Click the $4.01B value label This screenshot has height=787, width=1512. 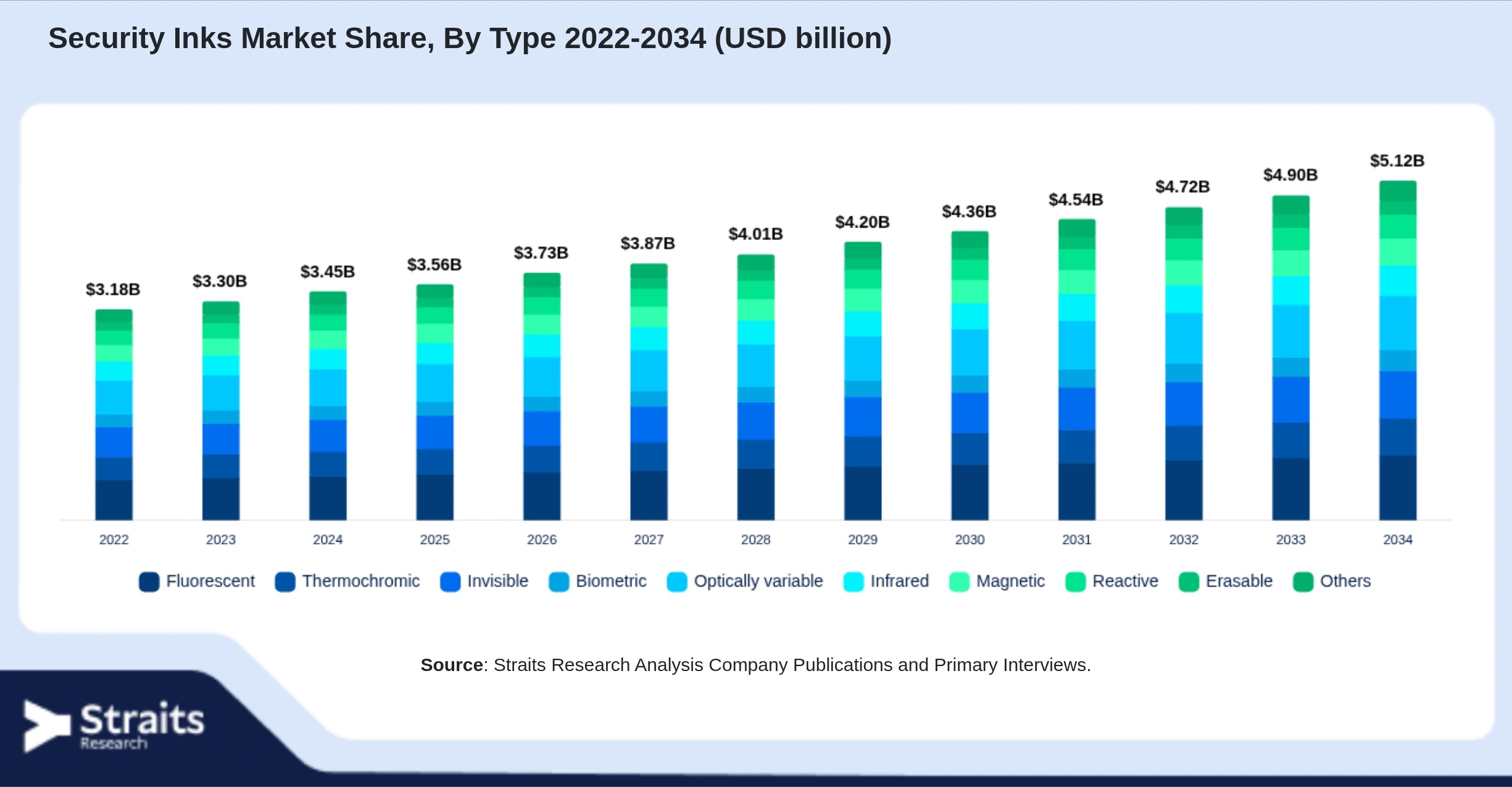pyautogui.click(x=756, y=234)
